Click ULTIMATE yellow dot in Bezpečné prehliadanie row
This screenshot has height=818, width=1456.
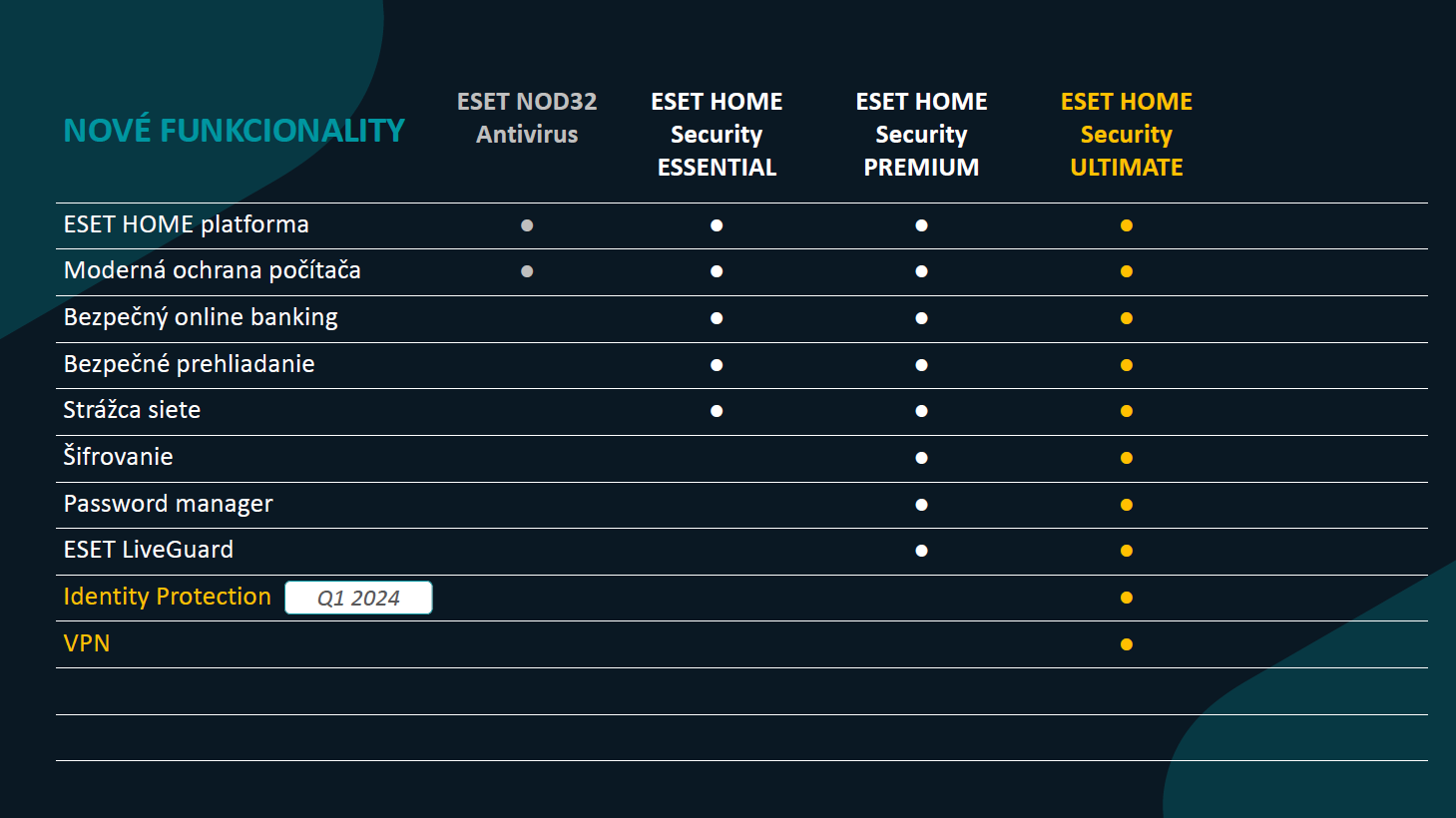pyautogui.click(x=1127, y=365)
